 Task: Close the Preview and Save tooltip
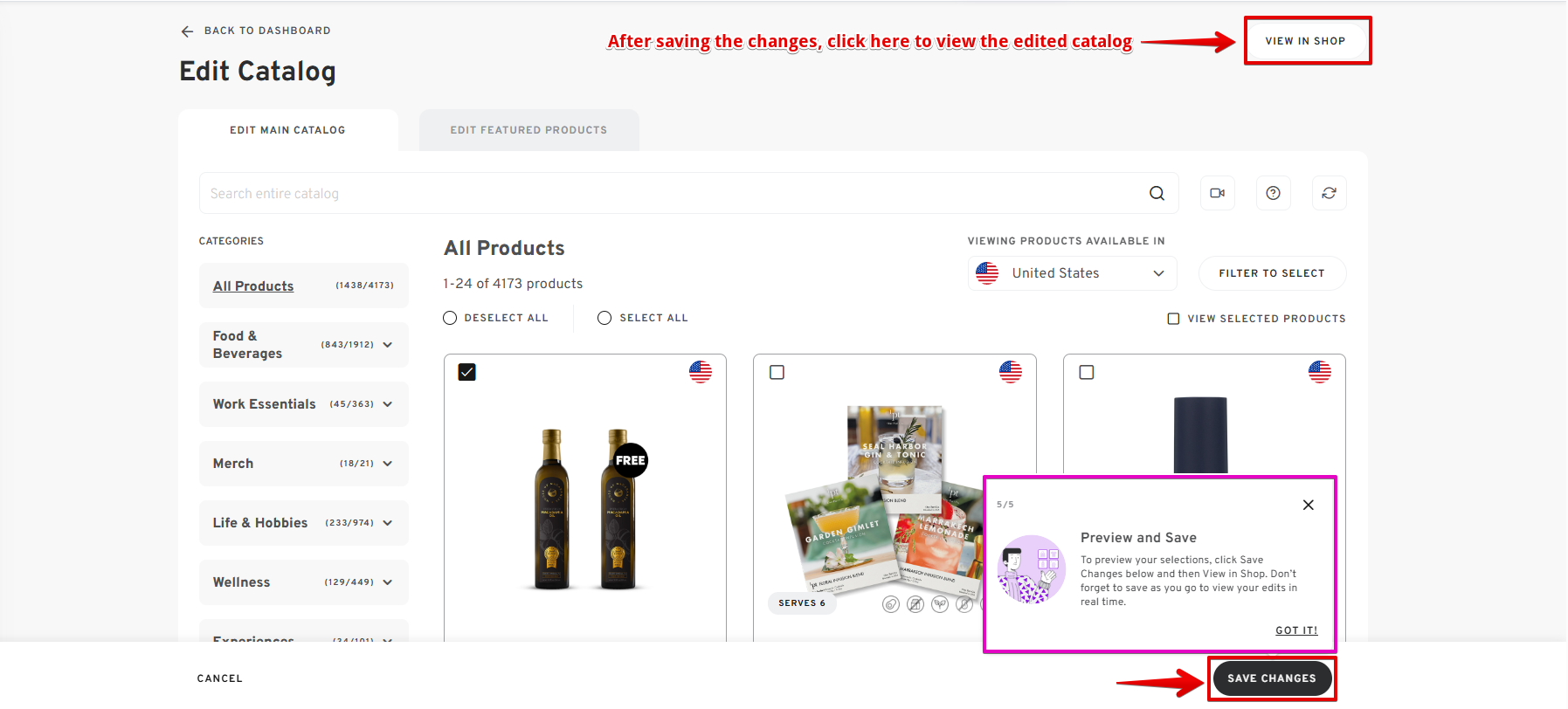coord(1308,505)
